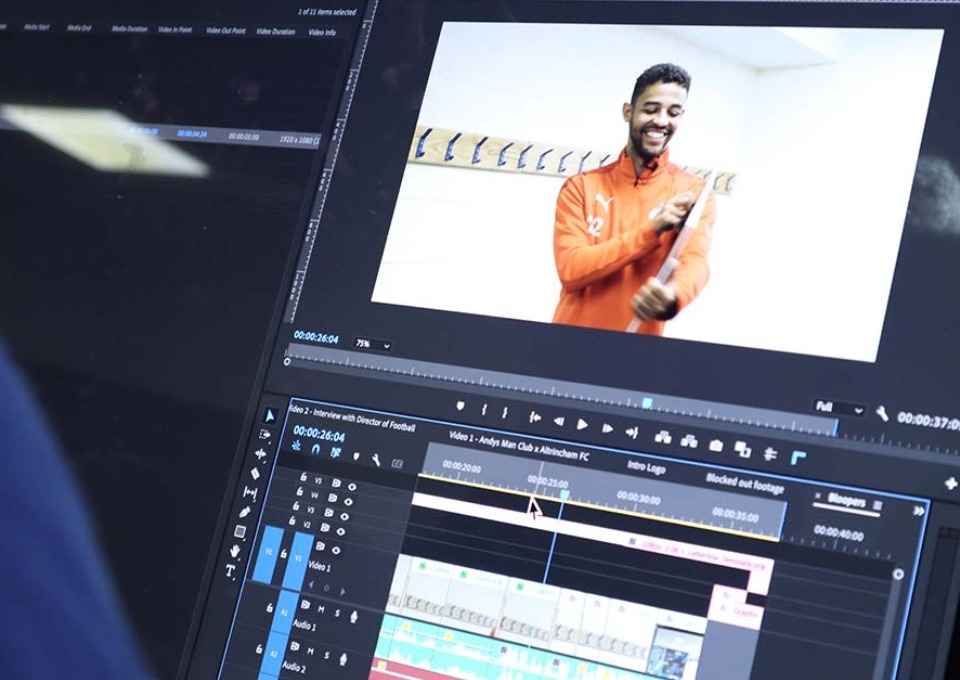Select the Slip tool
The width and height of the screenshot is (960, 680).
(x=250, y=492)
